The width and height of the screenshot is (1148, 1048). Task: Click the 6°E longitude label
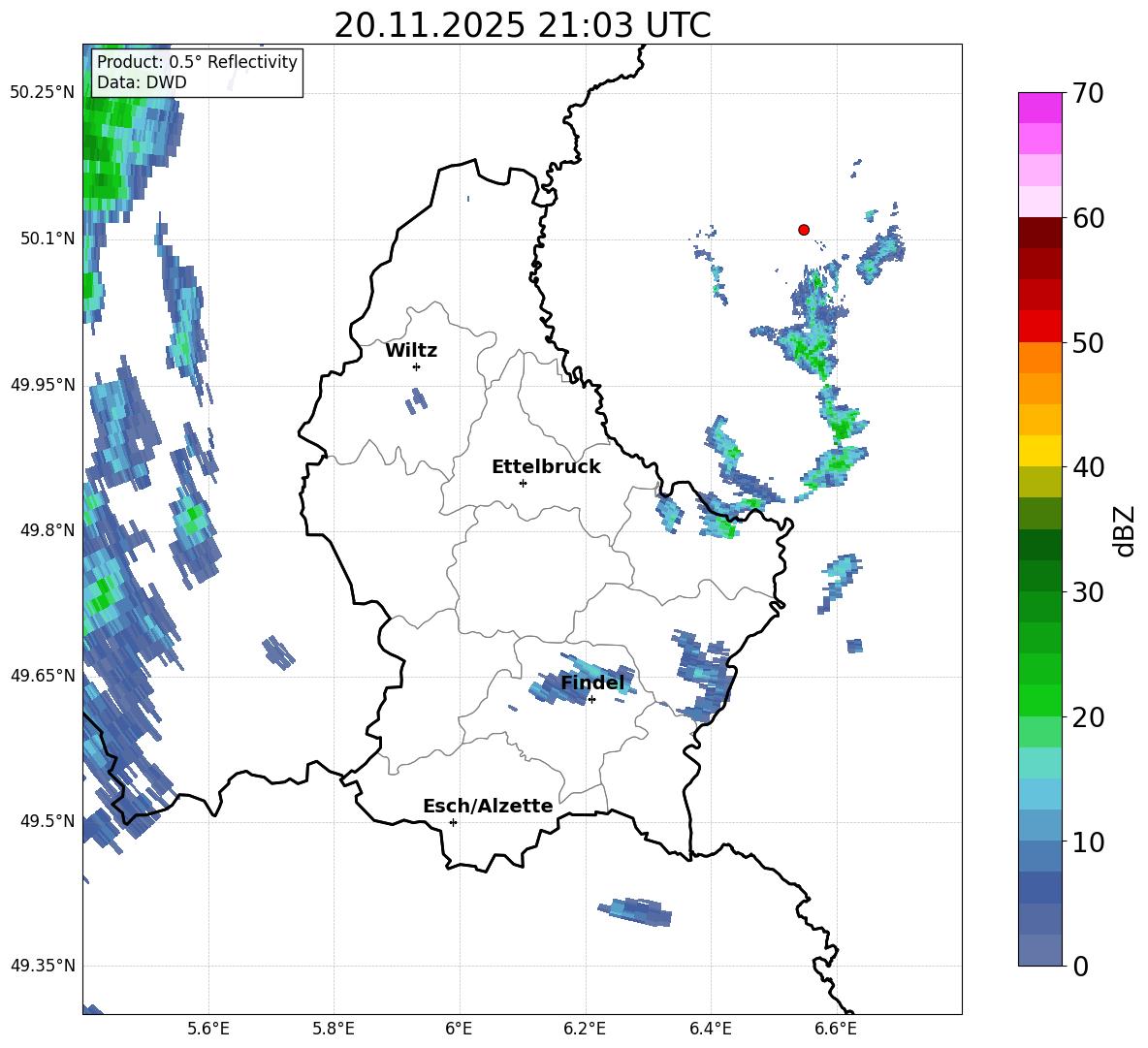click(x=459, y=1029)
